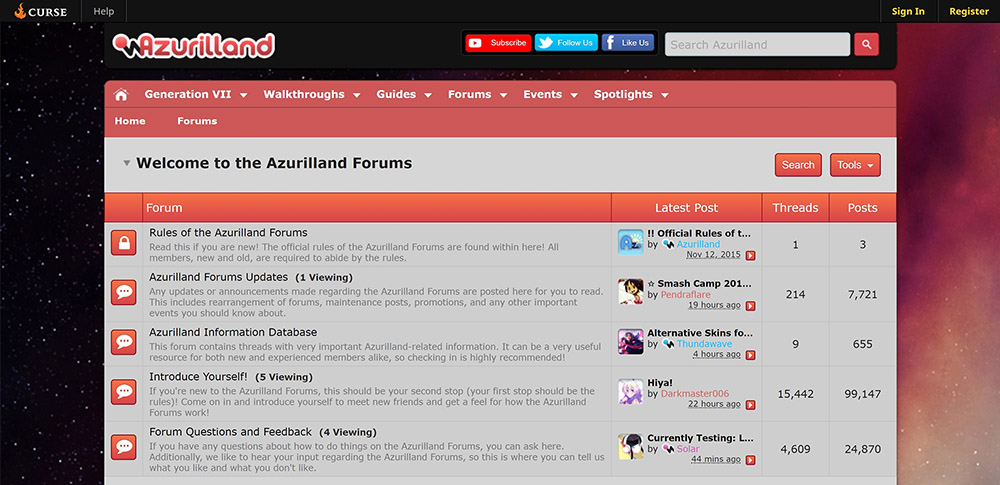Image resolution: width=1000 pixels, height=485 pixels.
Task: Click the 4,609 threads count
Action: [795, 449]
